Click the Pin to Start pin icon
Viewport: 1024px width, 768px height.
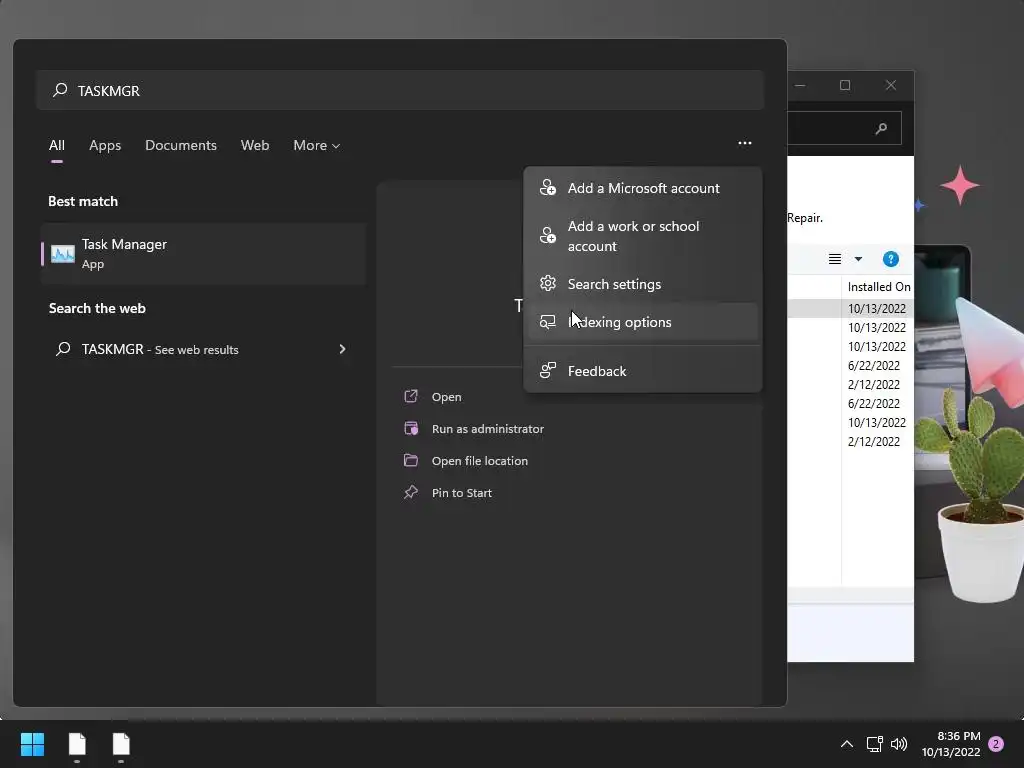click(x=411, y=492)
